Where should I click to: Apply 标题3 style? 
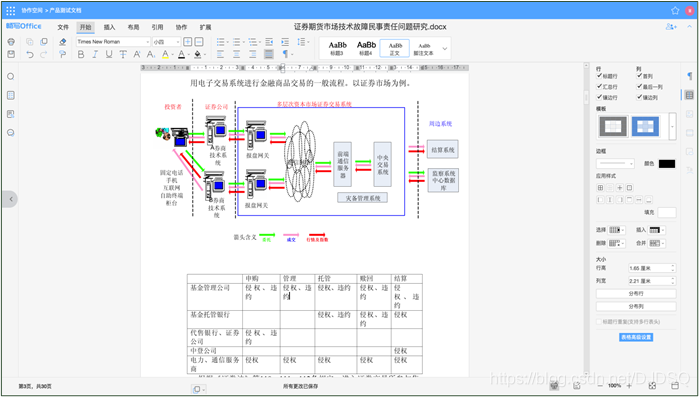(337, 48)
